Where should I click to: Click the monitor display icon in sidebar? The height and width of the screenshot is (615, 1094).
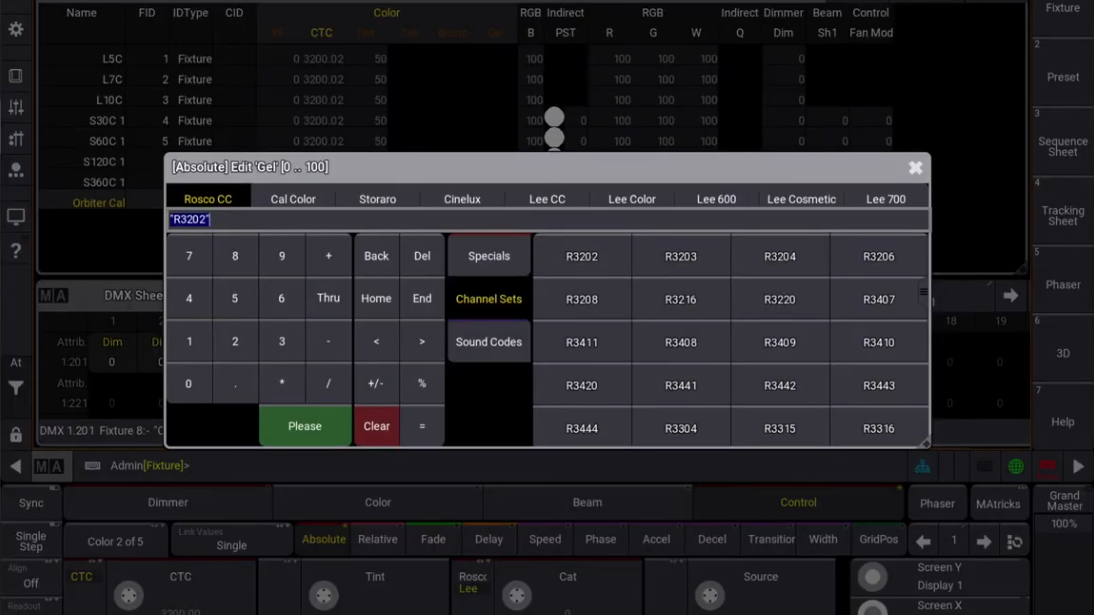16,216
